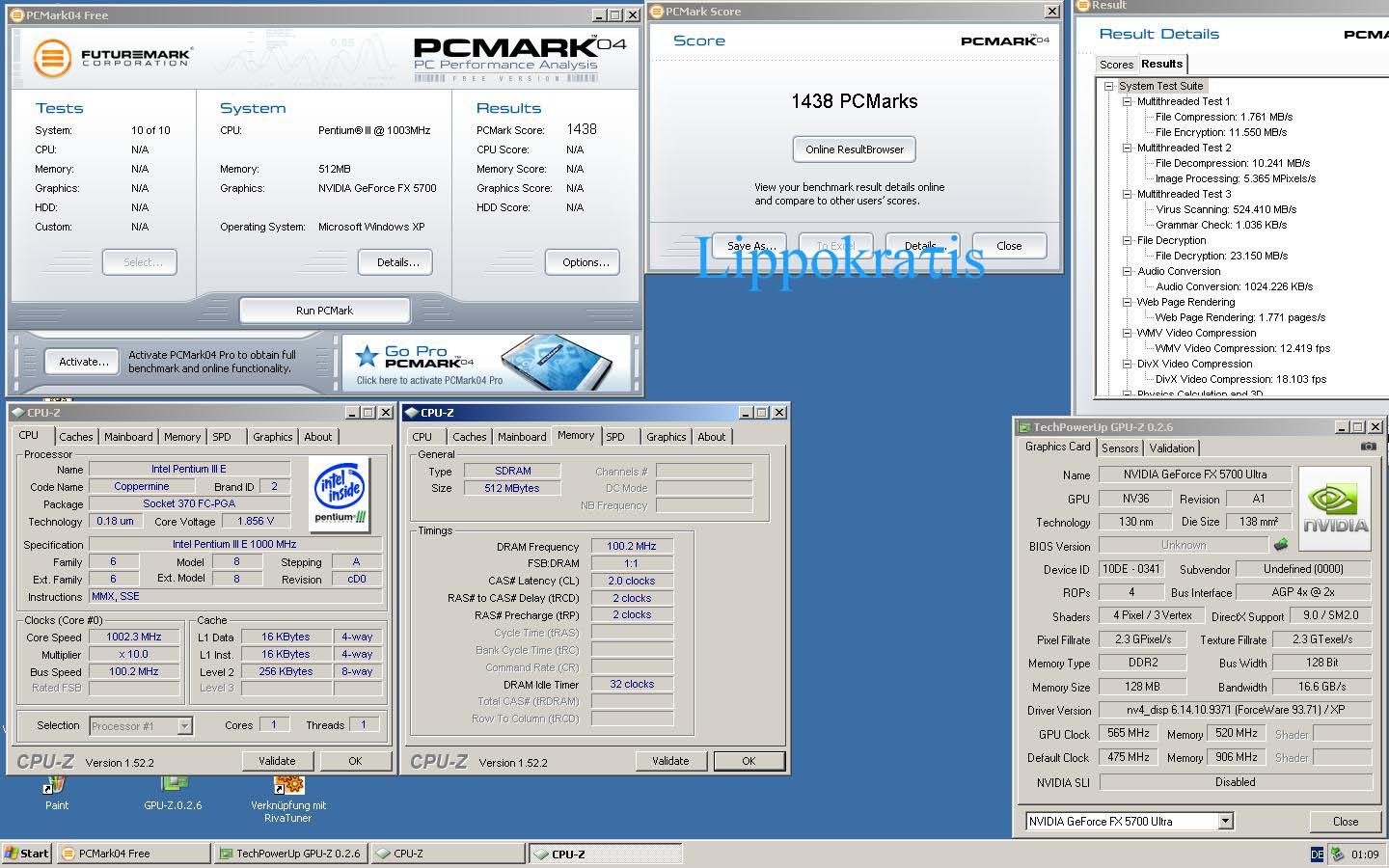Click the '1438 PCMarks' score text
The width and height of the screenshot is (1389, 868).
[x=855, y=101]
